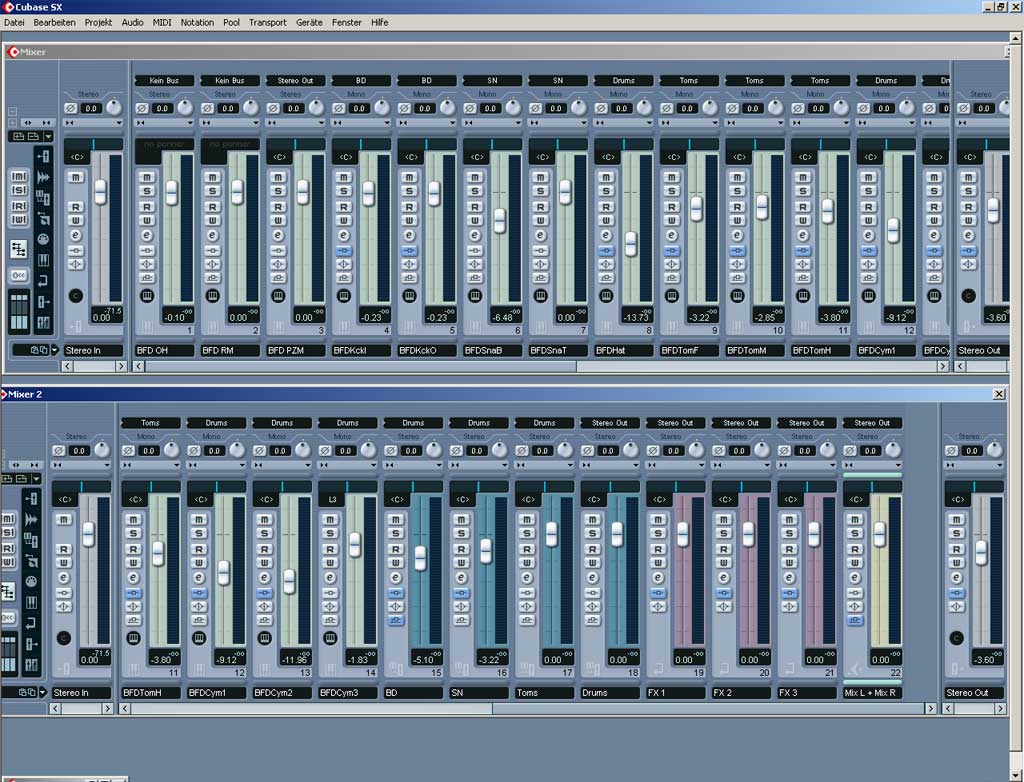
Task: Click the Mix L + Mix R fader handle
Action: (879, 534)
